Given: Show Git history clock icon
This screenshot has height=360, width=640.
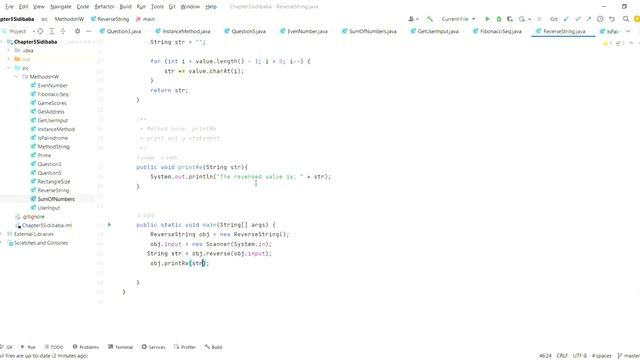Looking at the screenshot, I should 600,19.
